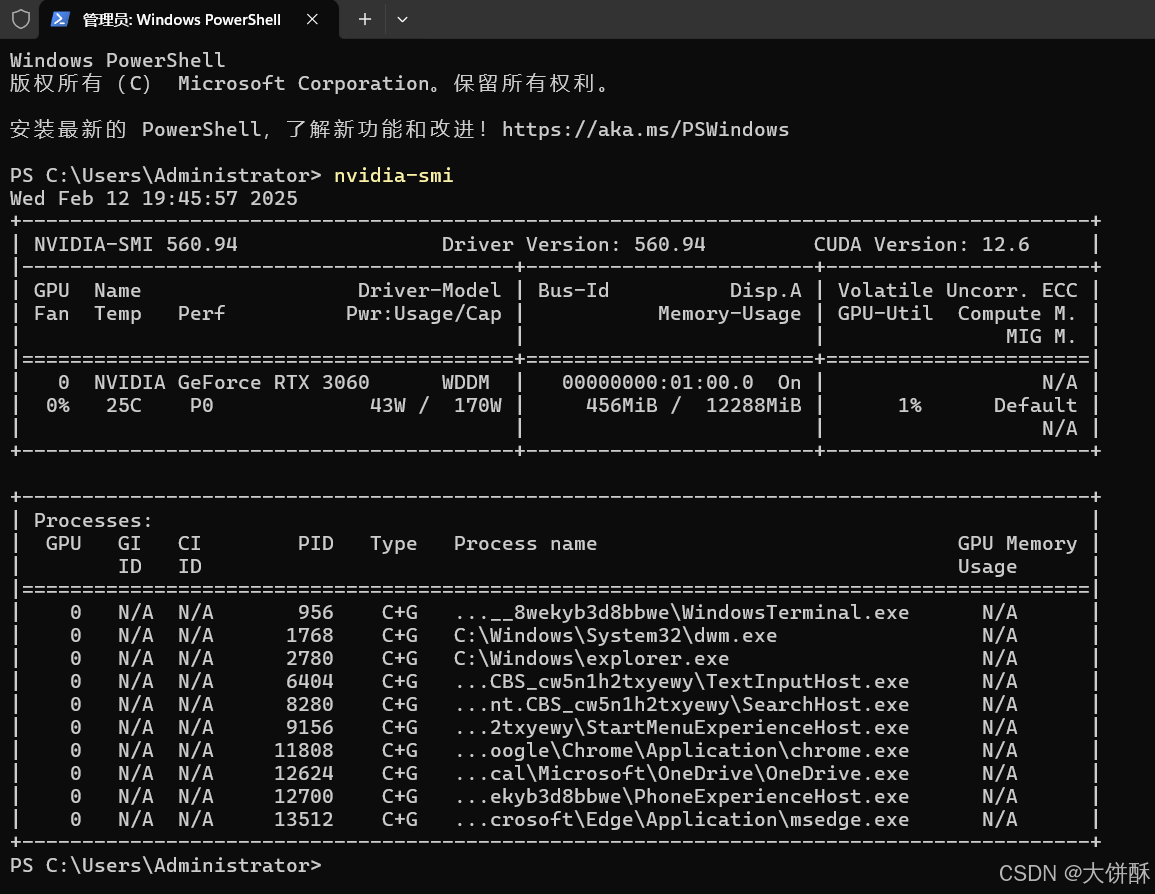Click the NVIDIA GeForce RTX 3060 name

[x=231, y=382]
